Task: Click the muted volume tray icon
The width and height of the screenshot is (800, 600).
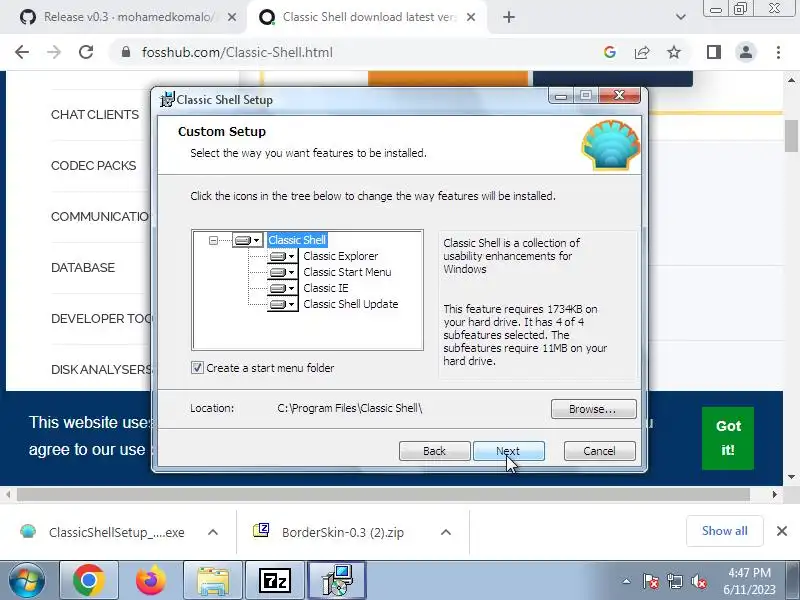Action: pyautogui.click(x=698, y=582)
